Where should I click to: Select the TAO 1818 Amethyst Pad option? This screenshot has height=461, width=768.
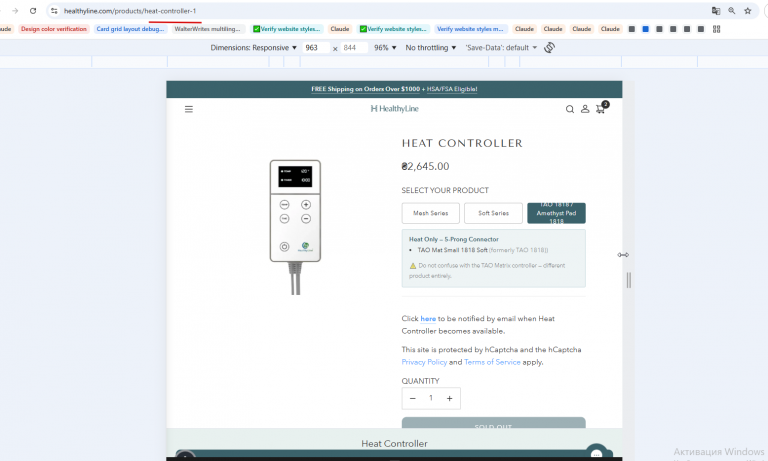556,213
